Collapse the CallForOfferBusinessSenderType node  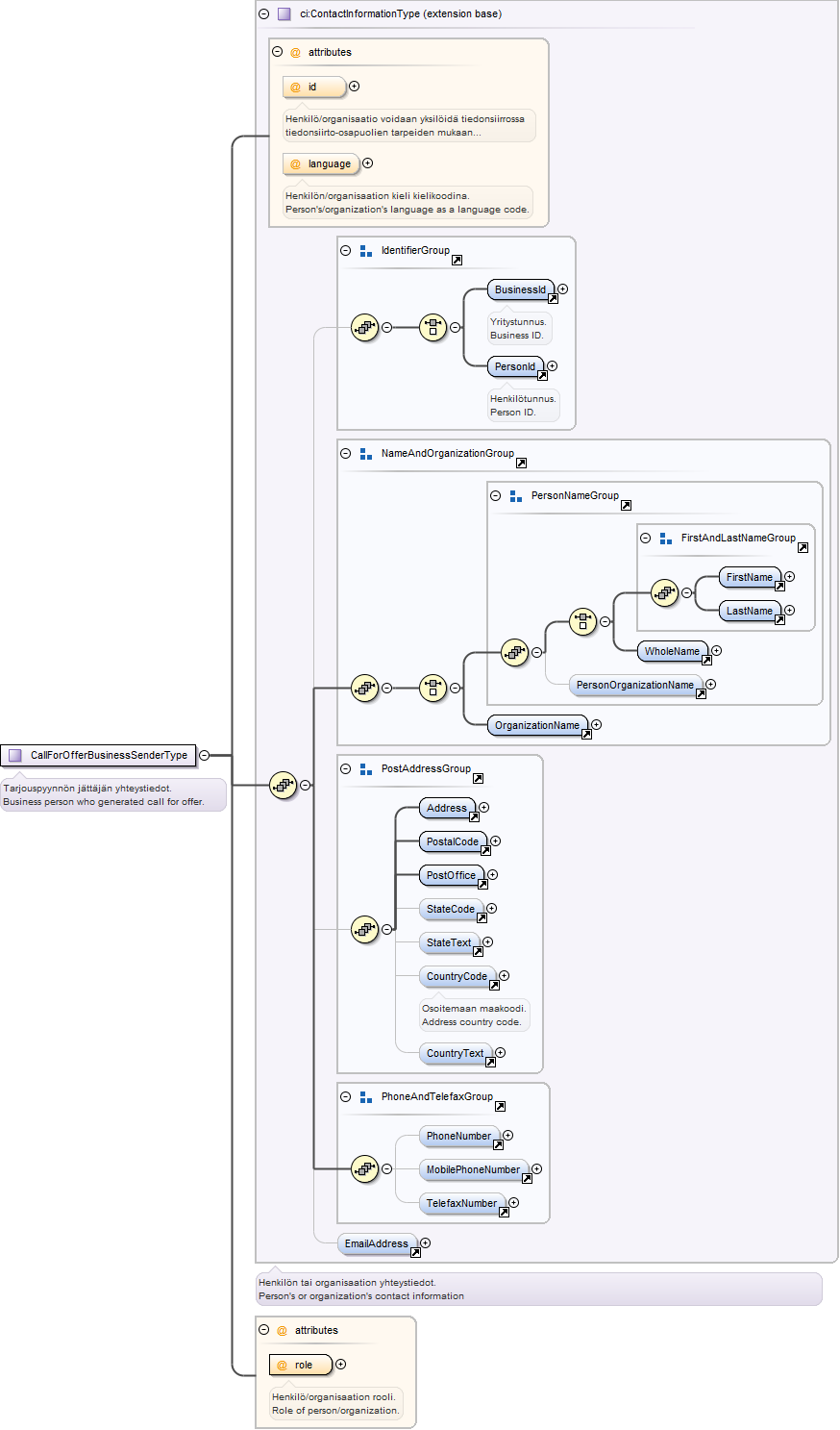tap(205, 756)
